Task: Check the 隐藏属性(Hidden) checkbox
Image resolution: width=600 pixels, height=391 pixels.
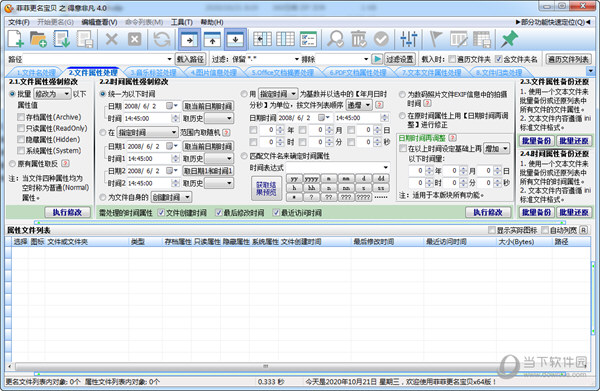Action: pos(21,139)
